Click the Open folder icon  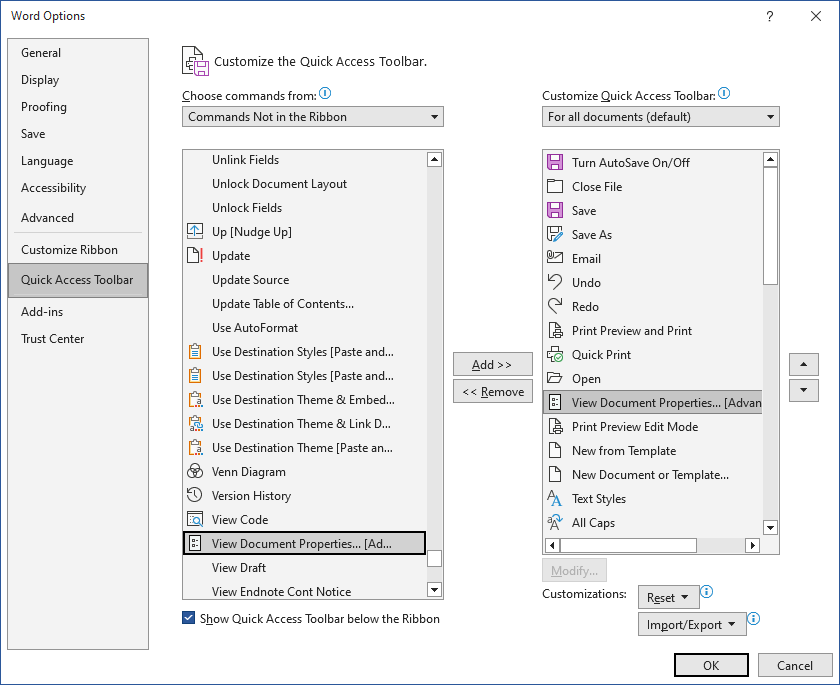pyautogui.click(x=555, y=378)
